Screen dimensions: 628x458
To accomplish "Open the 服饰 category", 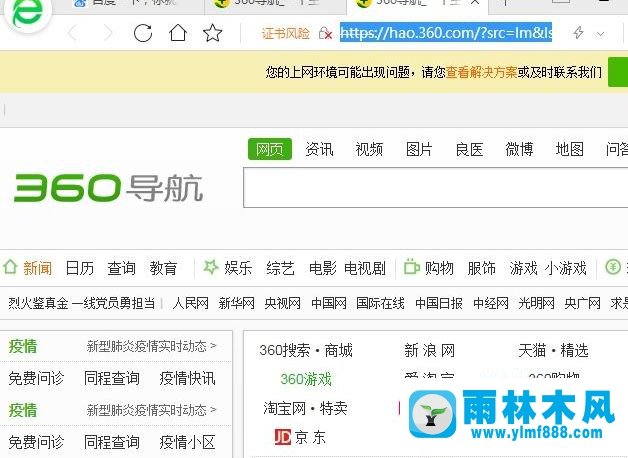I will tap(481, 268).
